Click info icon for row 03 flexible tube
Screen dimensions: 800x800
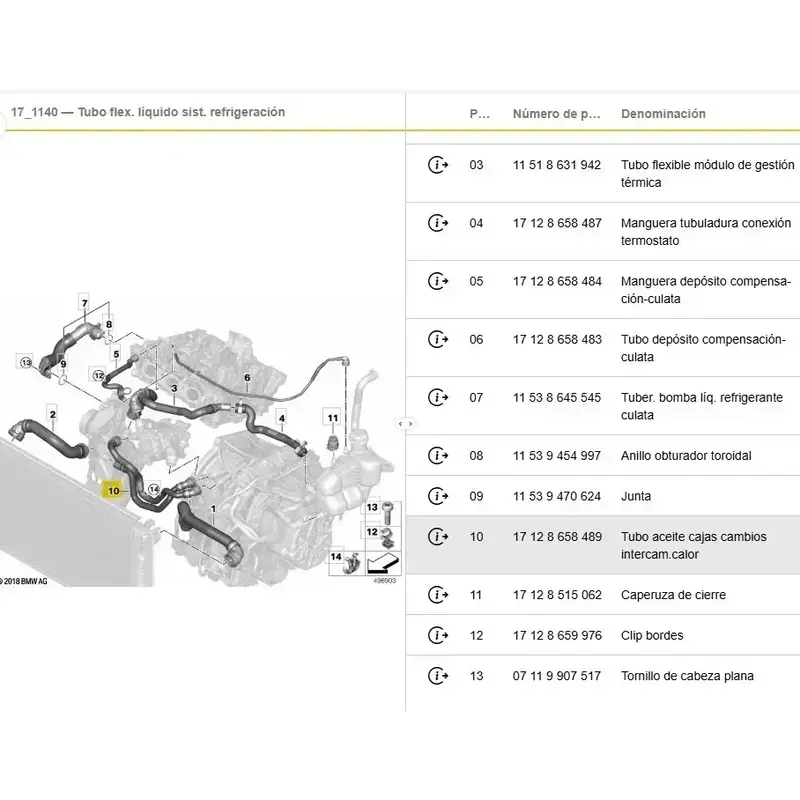pos(437,165)
